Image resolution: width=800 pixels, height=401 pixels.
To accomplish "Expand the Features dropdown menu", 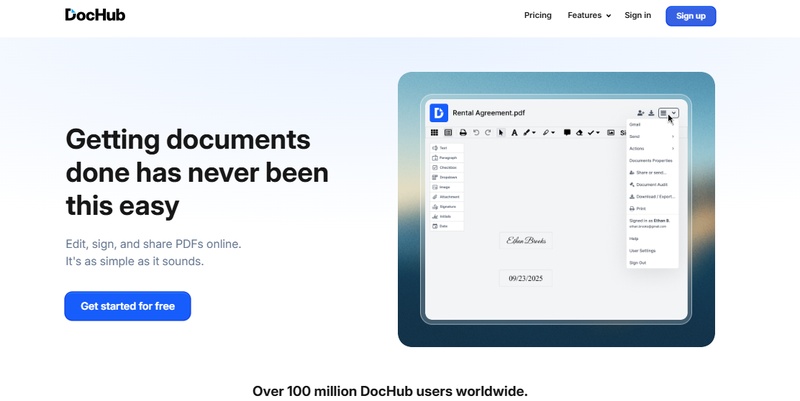I will [x=589, y=16].
